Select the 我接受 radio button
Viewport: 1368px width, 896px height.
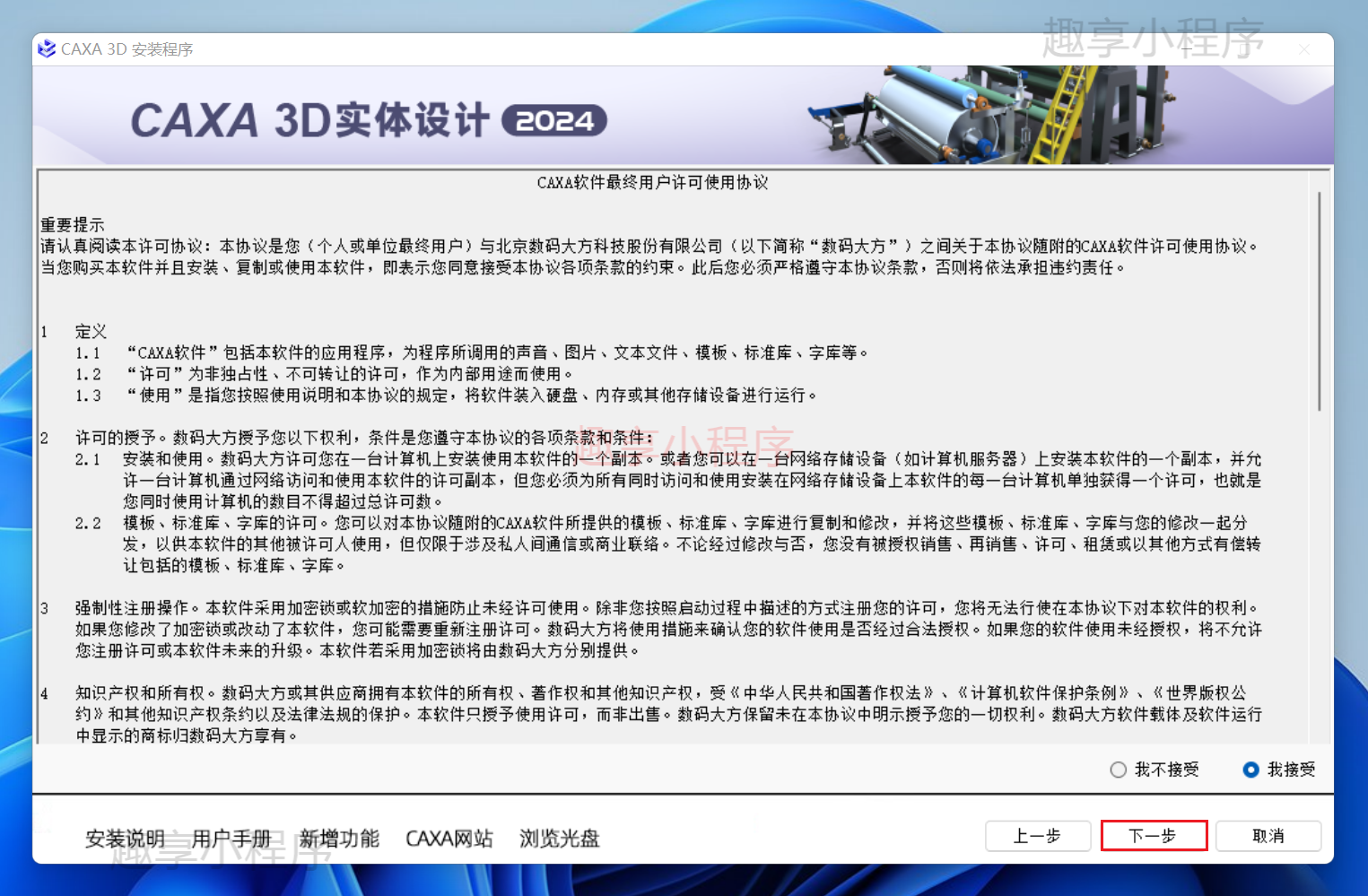click(x=1250, y=770)
